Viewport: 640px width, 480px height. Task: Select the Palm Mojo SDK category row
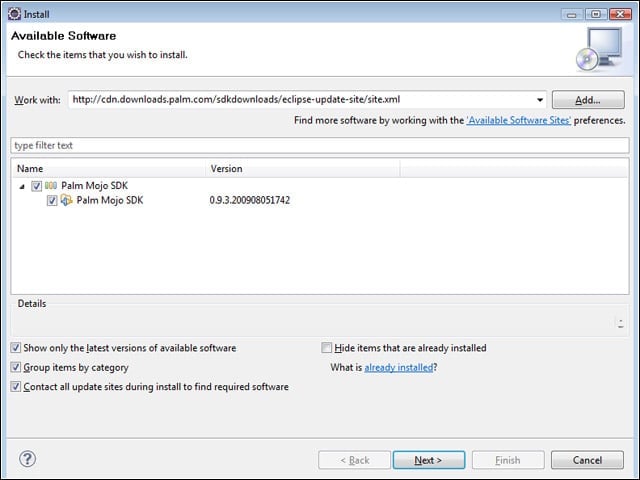[x=320, y=186]
